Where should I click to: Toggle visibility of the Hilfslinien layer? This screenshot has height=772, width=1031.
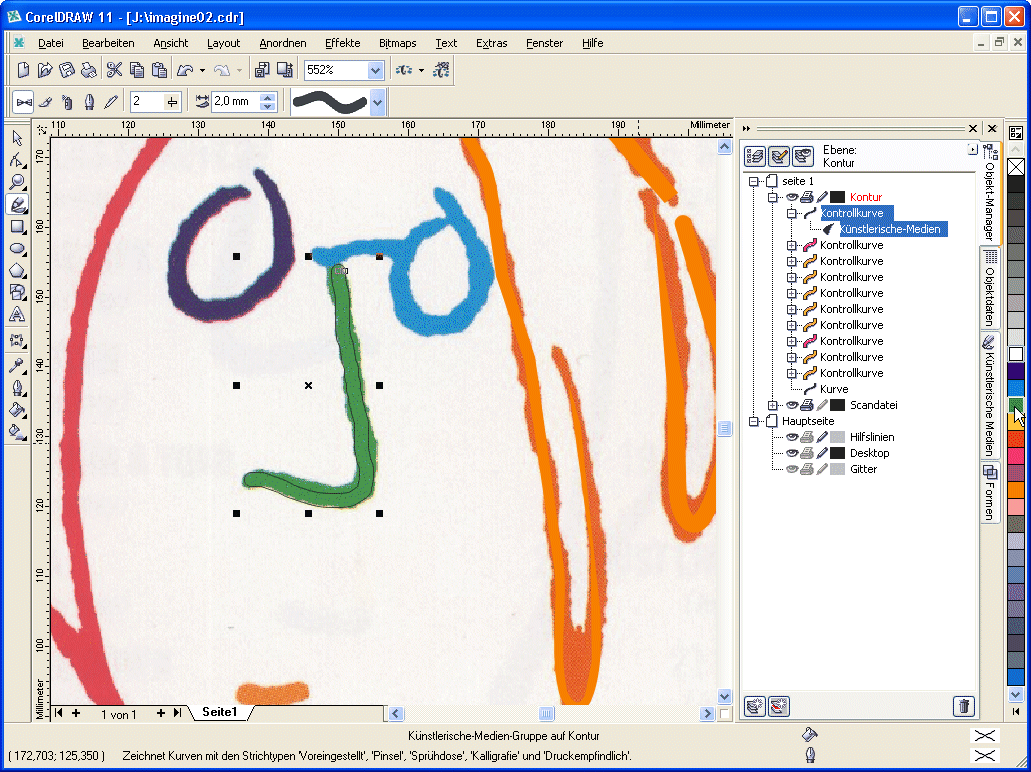click(x=792, y=437)
